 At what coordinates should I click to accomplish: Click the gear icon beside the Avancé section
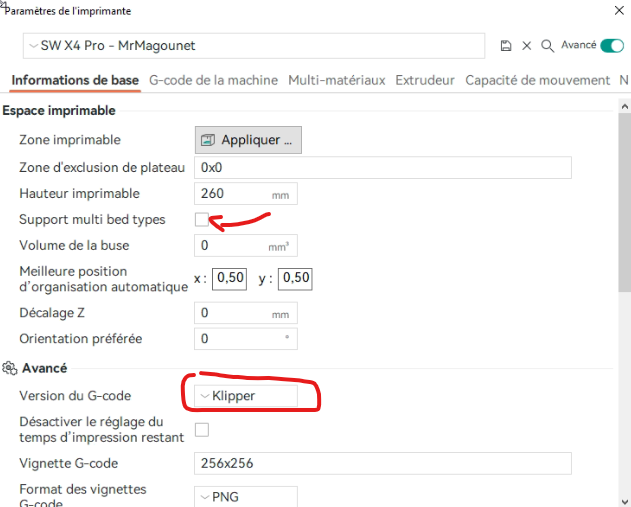click(x=9, y=368)
